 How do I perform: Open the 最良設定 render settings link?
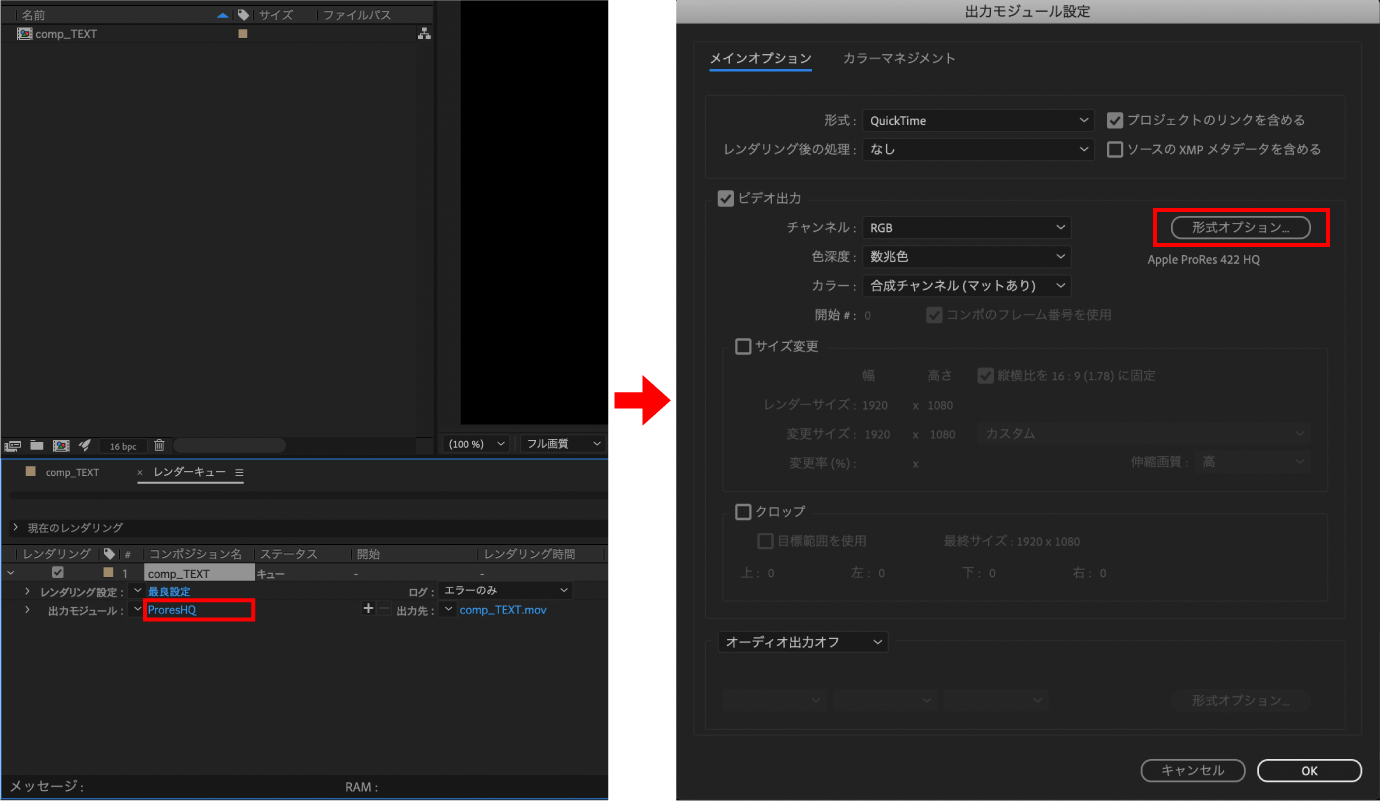point(169,591)
